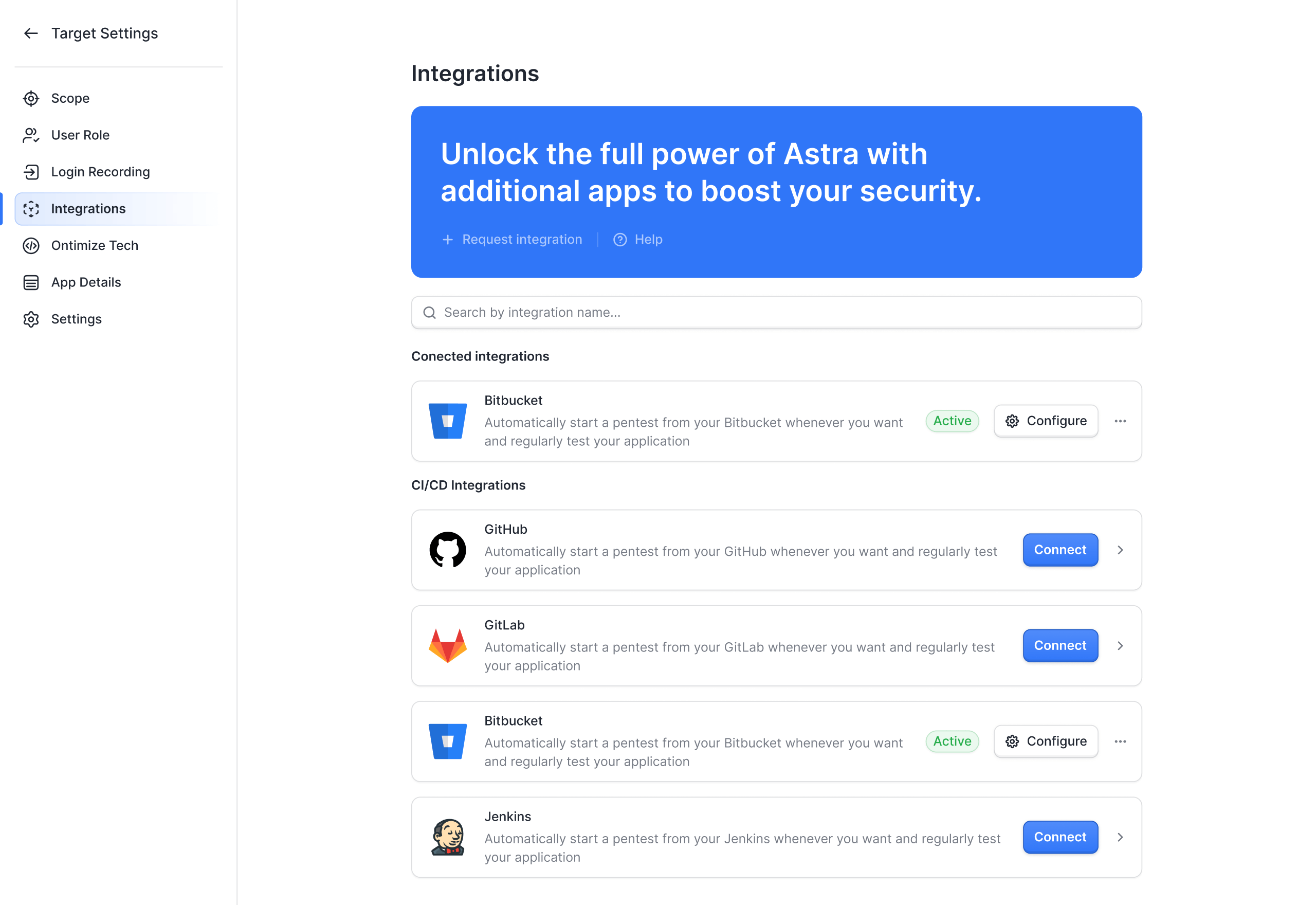Click the GitLab fox logo
Screen dimensions: 1316x905
(x=447, y=645)
